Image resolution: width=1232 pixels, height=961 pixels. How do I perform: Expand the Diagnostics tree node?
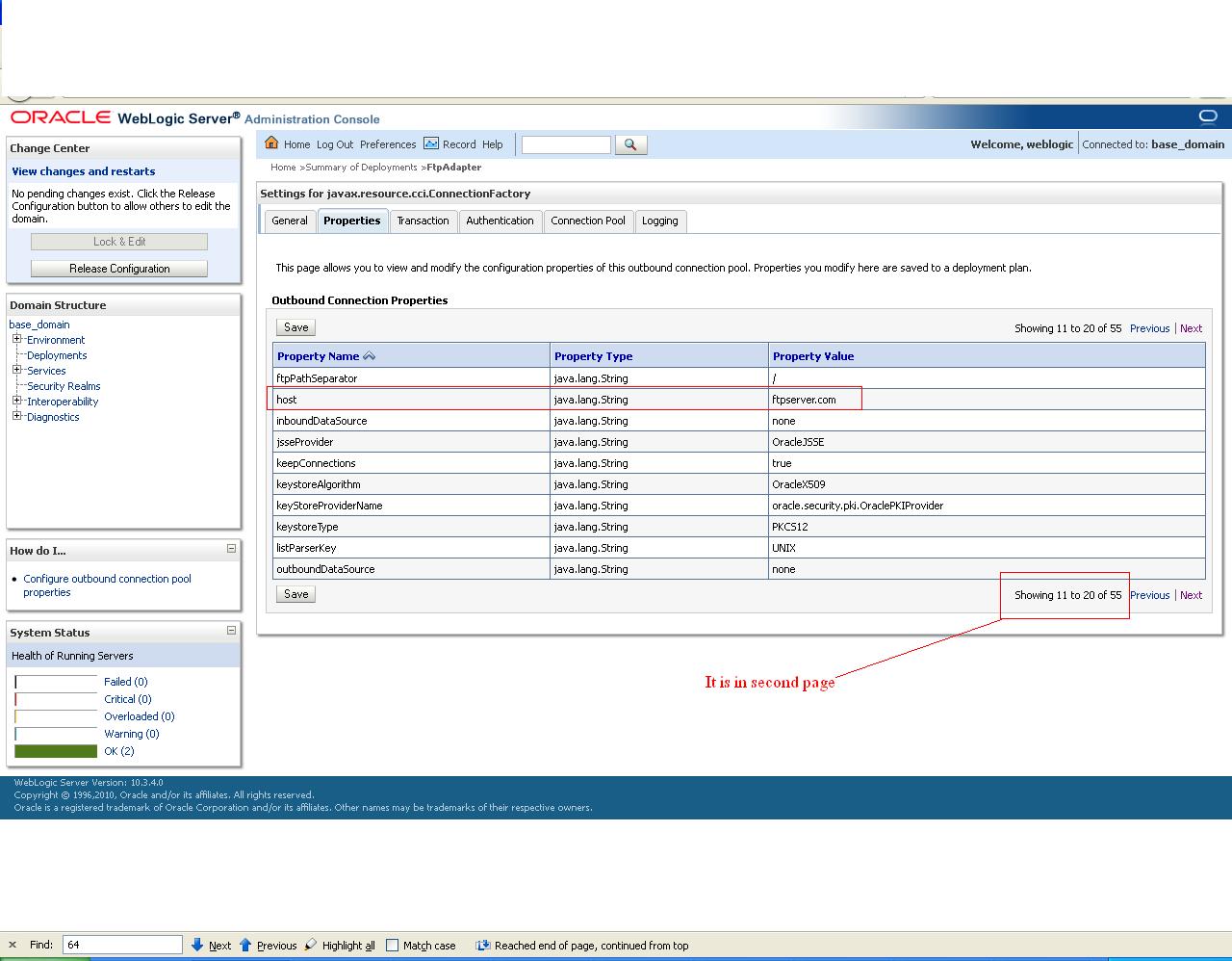[16, 416]
